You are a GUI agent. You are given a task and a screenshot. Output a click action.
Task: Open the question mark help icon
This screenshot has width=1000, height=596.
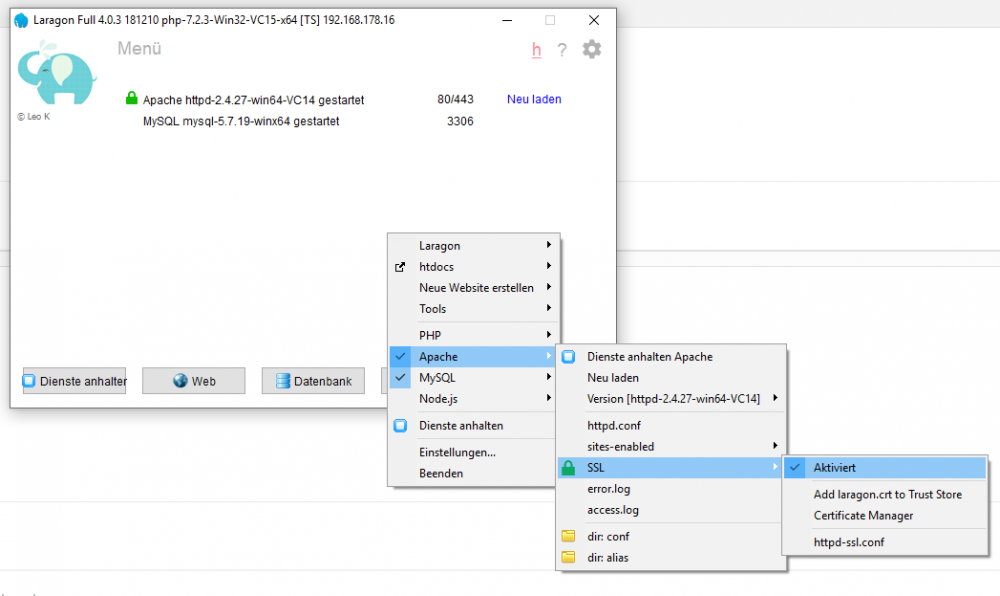click(x=562, y=50)
